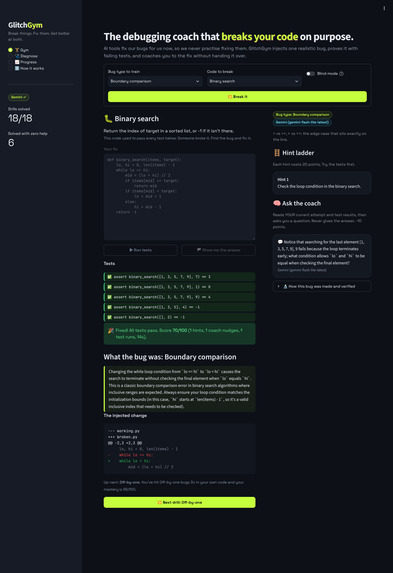This screenshot has height=573, width=393.
Task: Click the green check on [1, 3, 5] test
Action: pos(109,307)
